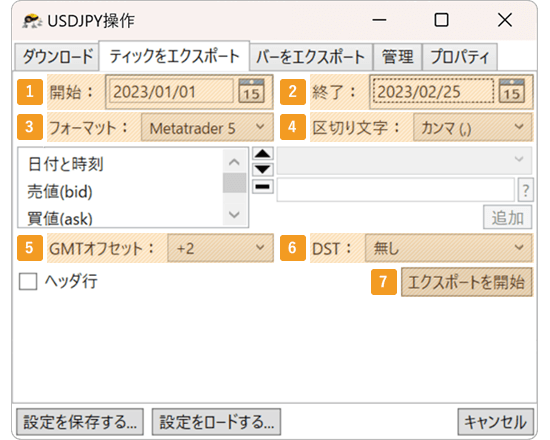Select 買値(ask) in the field list

pyautogui.click(x=60, y=219)
